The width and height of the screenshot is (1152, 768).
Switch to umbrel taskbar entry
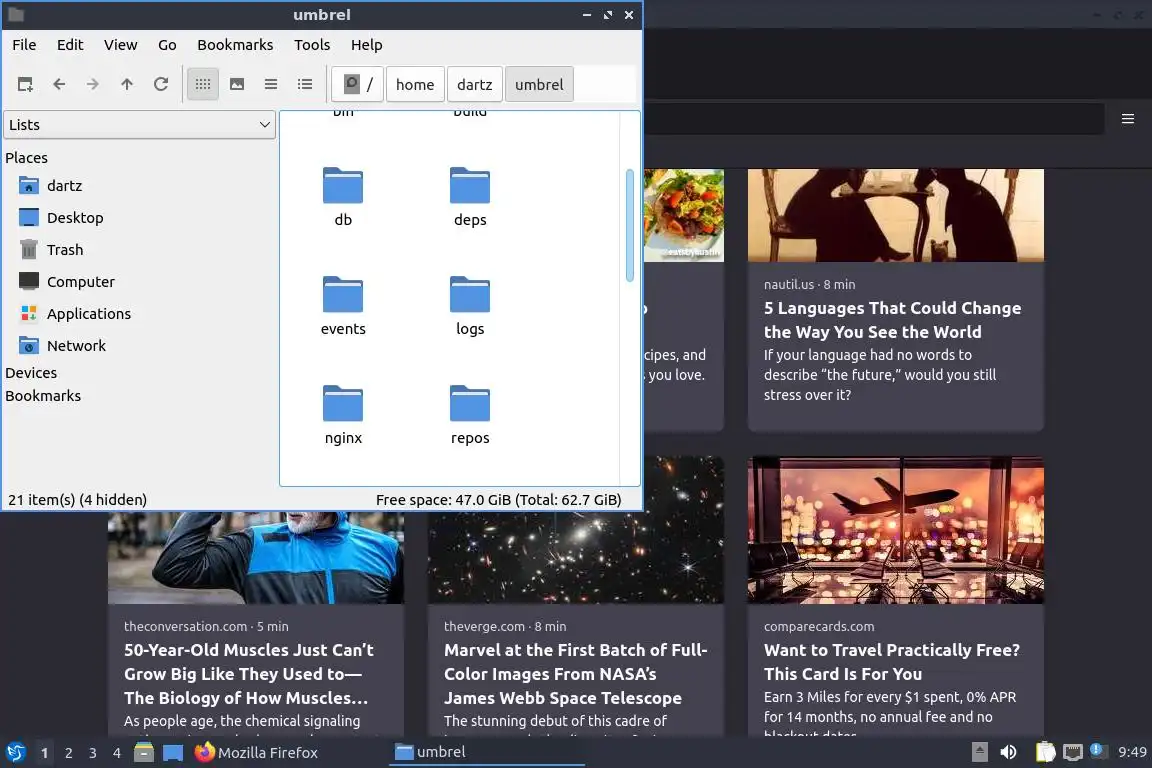(x=487, y=753)
